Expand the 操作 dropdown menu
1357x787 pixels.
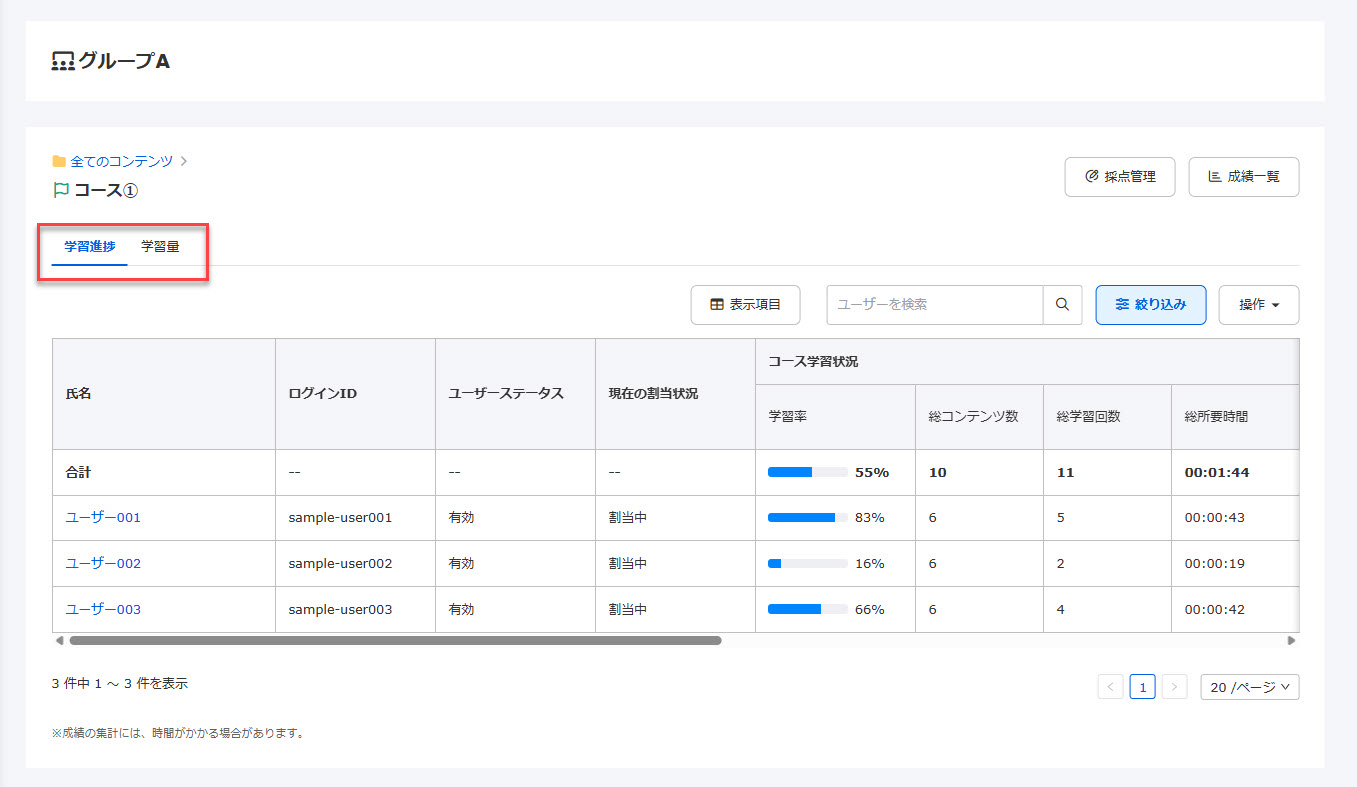click(1259, 305)
